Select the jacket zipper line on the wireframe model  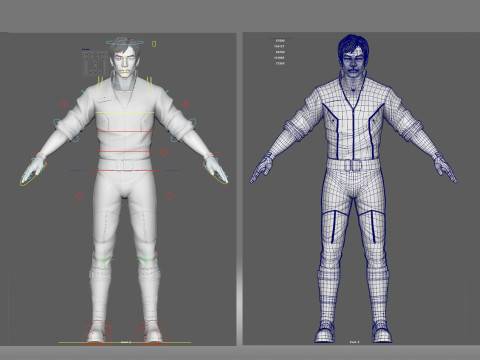pos(353,133)
